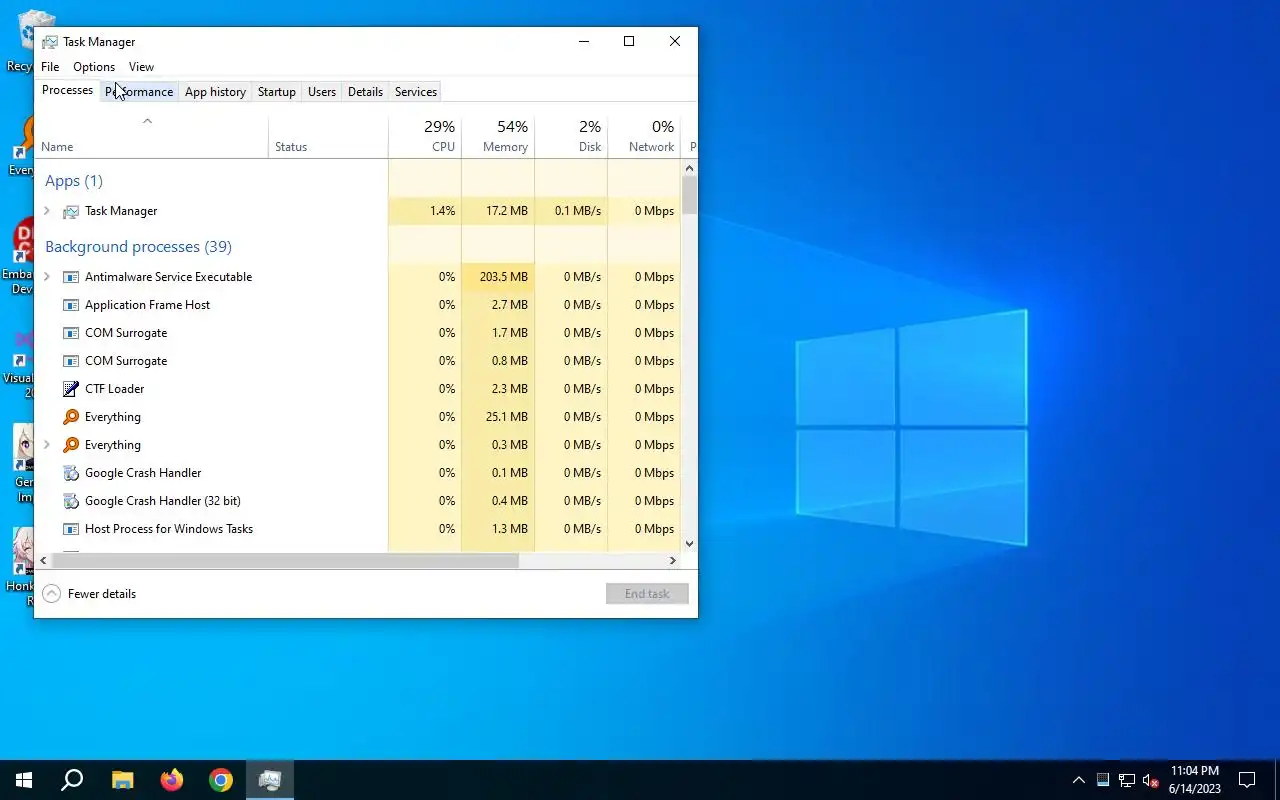Switch to the Services tab
This screenshot has height=800, width=1280.
(x=416, y=92)
